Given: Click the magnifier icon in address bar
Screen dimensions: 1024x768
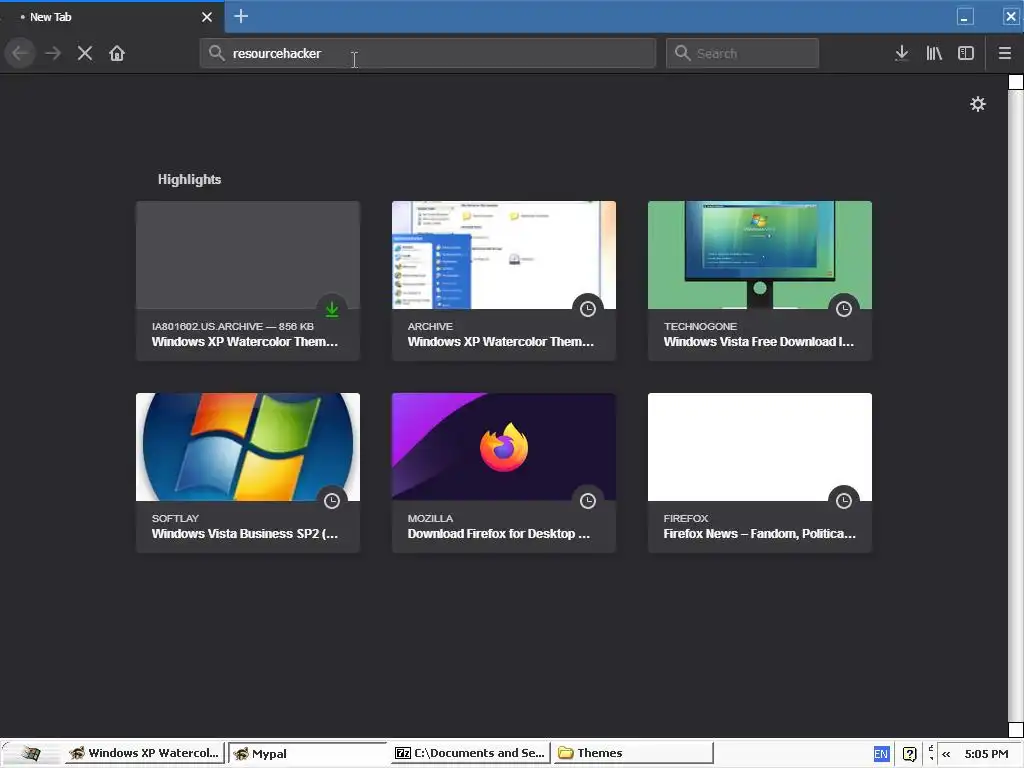Looking at the screenshot, I should 217,53.
